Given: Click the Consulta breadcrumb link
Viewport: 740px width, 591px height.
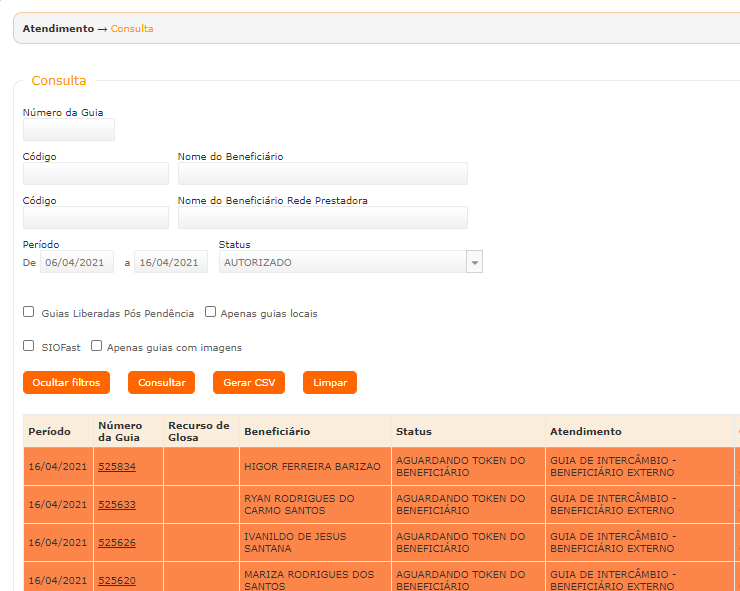Looking at the screenshot, I should pyautogui.click(x=132, y=29).
